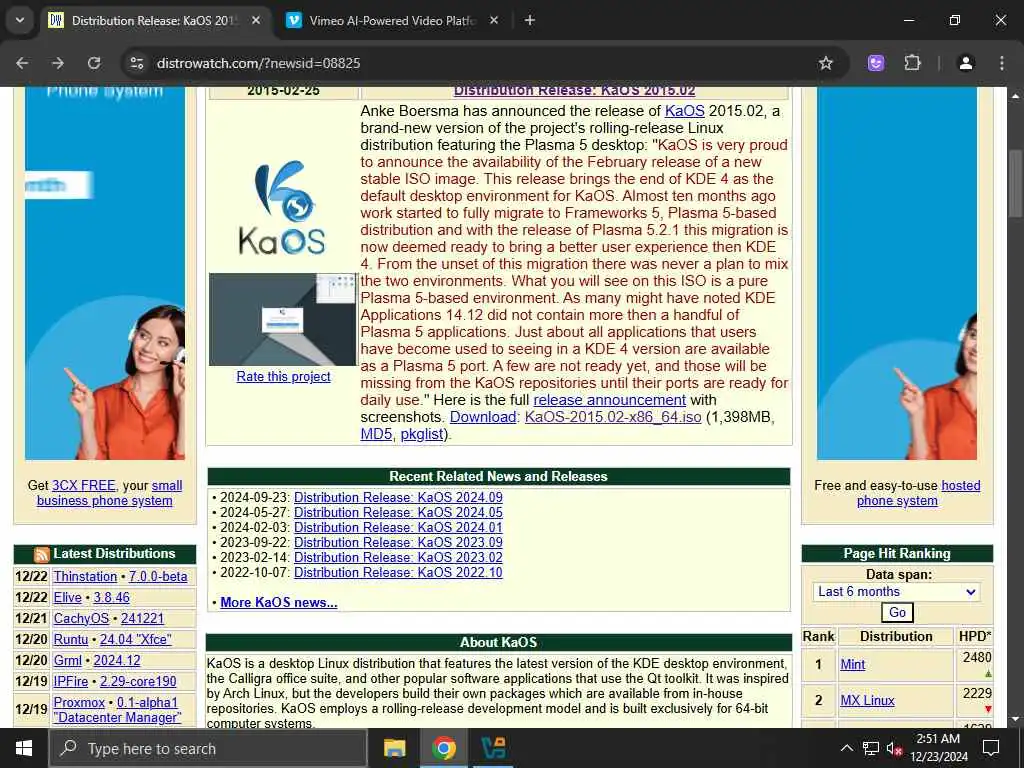The width and height of the screenshot is (1024, 768).
Task: Click the Chrome taskbar icon
Action: (x=443, y=748)
